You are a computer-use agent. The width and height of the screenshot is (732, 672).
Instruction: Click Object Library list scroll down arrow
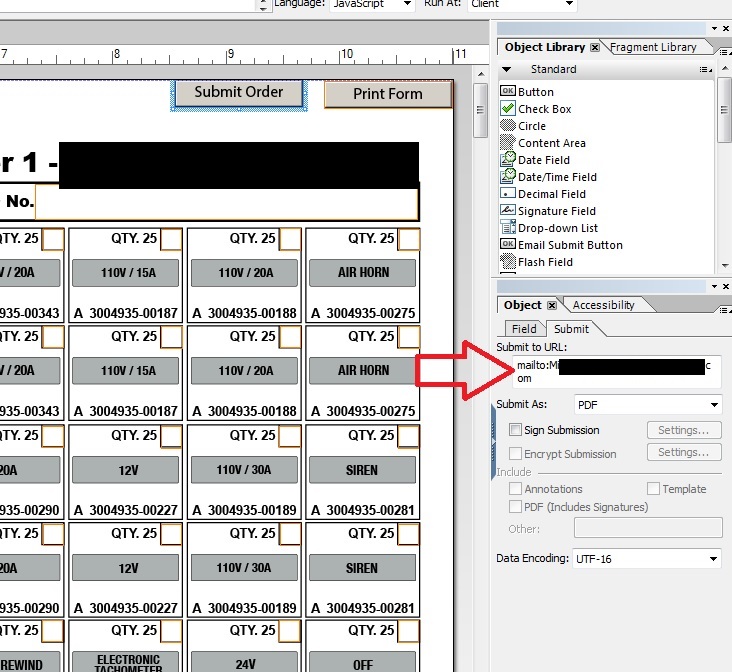coord(725,265)
